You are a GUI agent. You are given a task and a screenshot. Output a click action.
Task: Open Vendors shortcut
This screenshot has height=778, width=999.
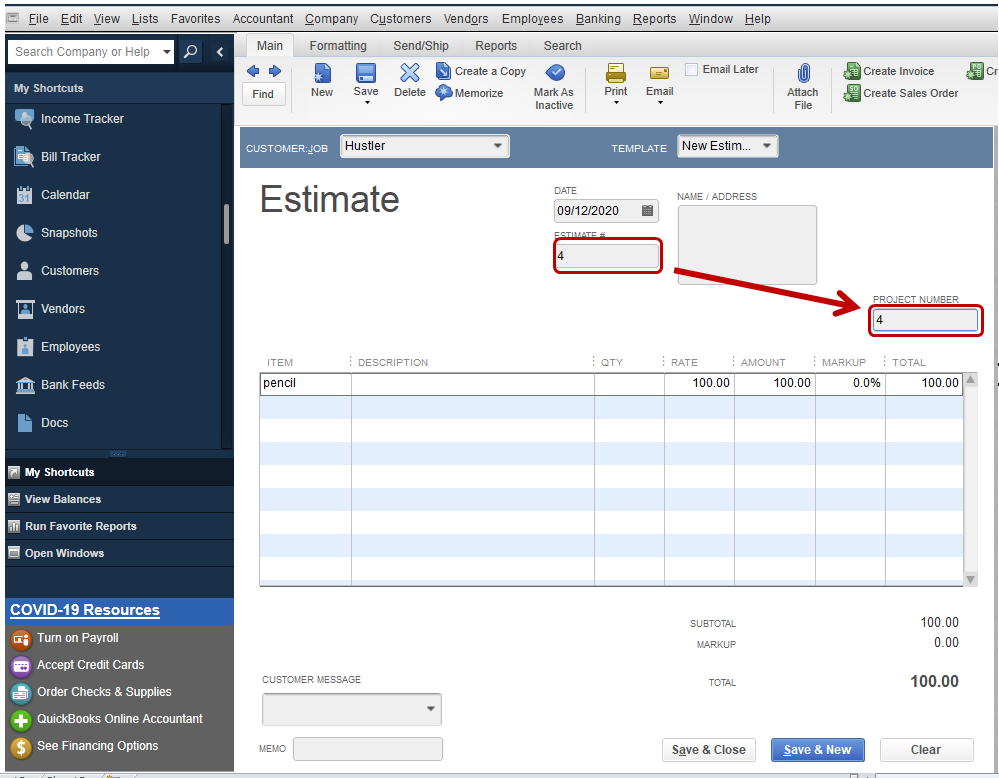click(x=50, y=309)
